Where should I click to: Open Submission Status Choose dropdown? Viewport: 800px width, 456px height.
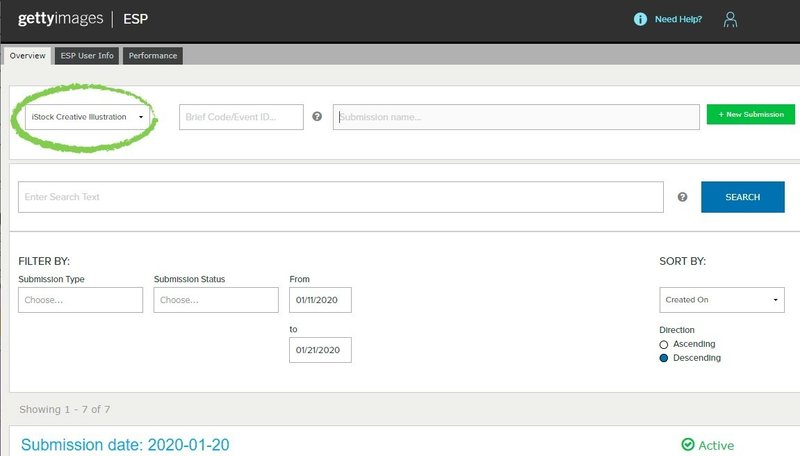pyautogui.click(x=216, y=300)
